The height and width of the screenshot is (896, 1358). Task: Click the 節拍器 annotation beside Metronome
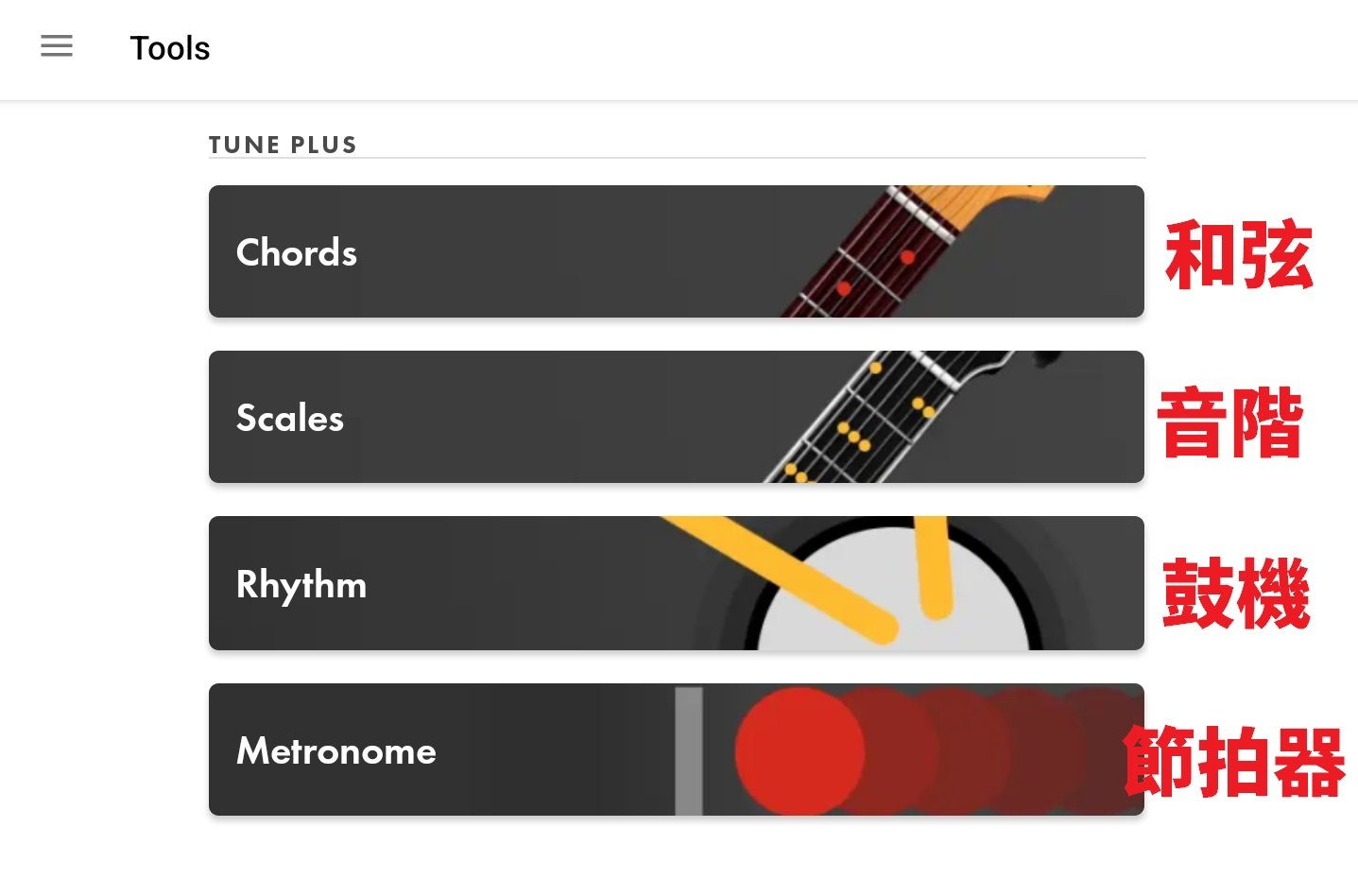1235,761
